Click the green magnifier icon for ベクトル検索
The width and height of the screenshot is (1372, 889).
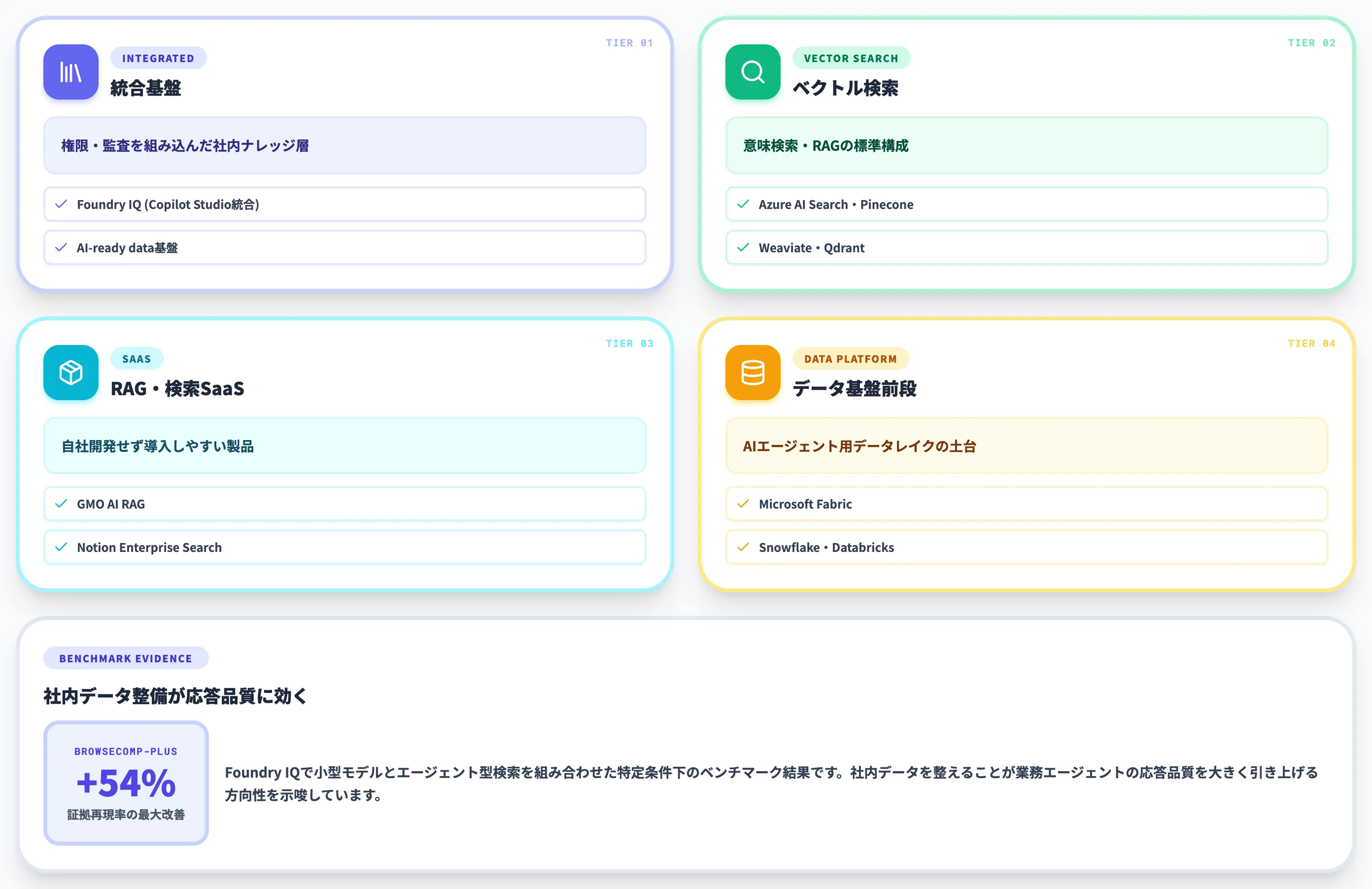tap(753, 72)
